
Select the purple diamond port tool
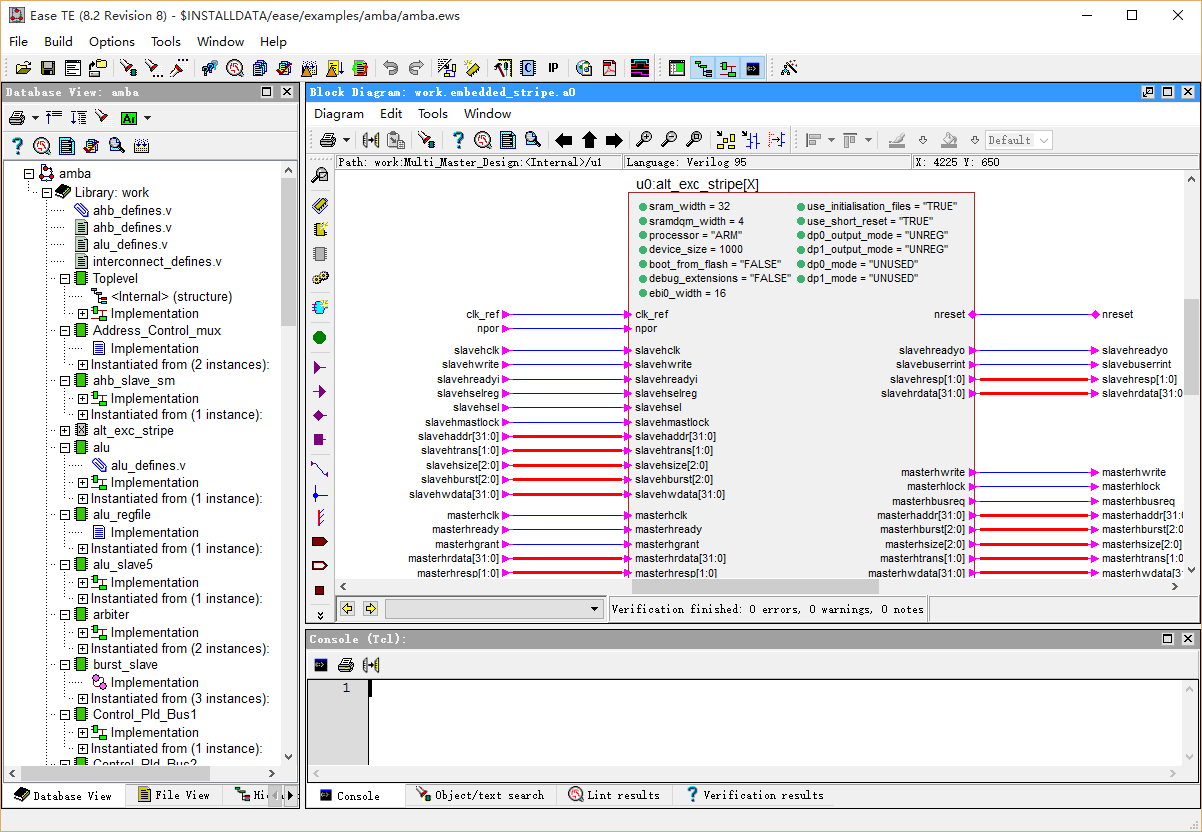coord(320,415)
